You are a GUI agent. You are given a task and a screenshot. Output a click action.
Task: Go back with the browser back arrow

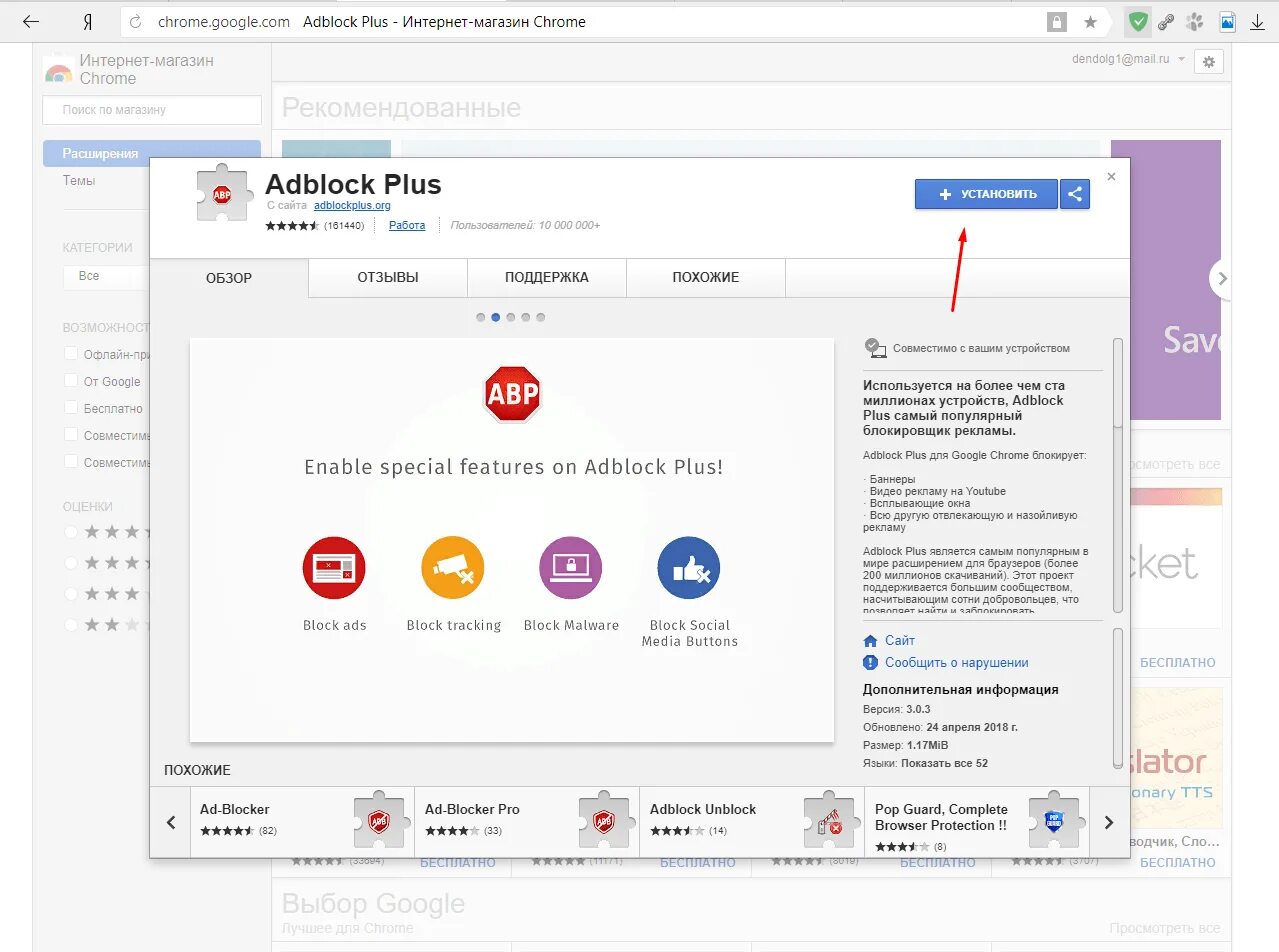pyautogui.click(x=31, y=21)
